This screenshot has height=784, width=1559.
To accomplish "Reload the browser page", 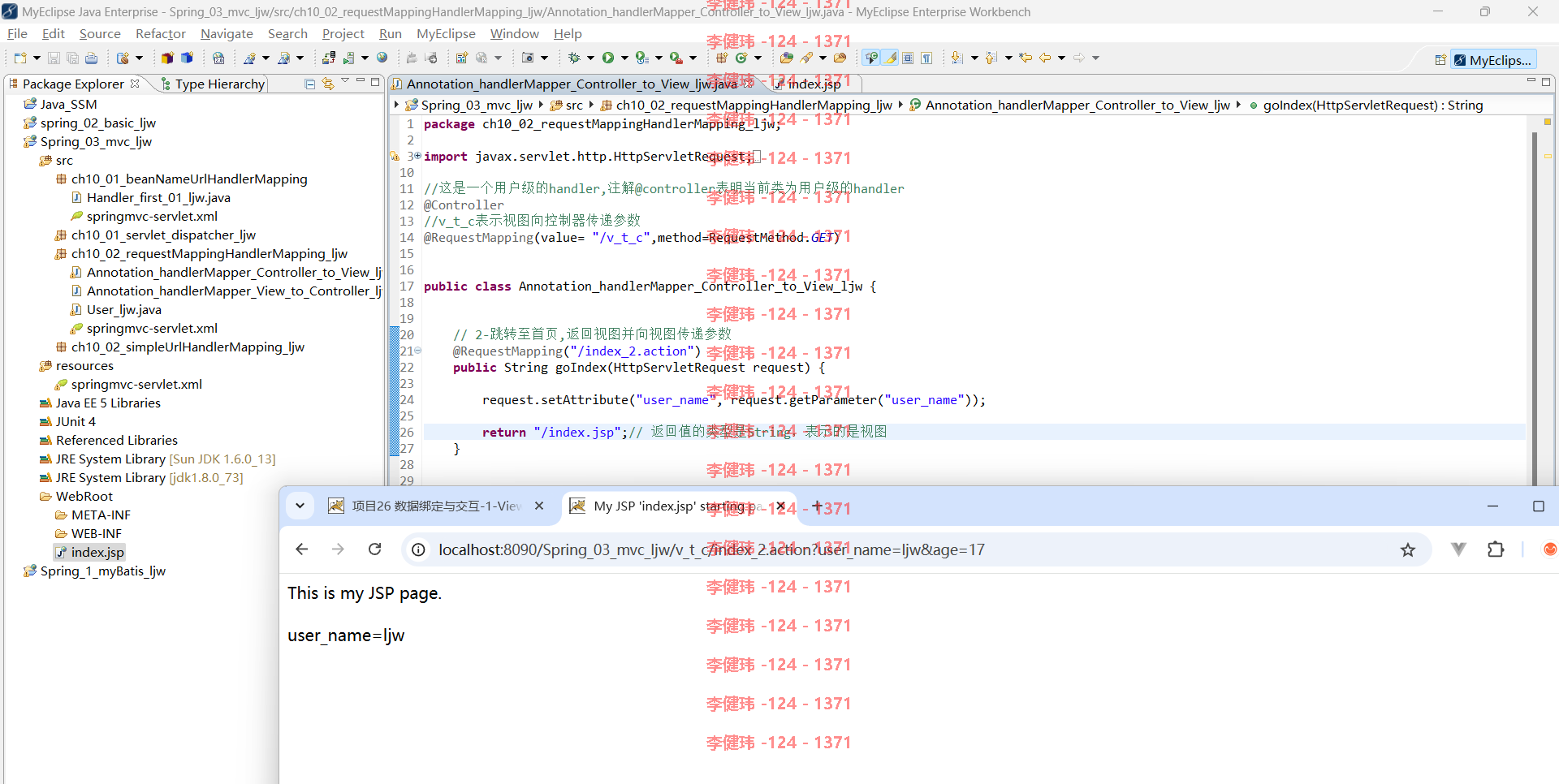I will (x=375, y=549).
